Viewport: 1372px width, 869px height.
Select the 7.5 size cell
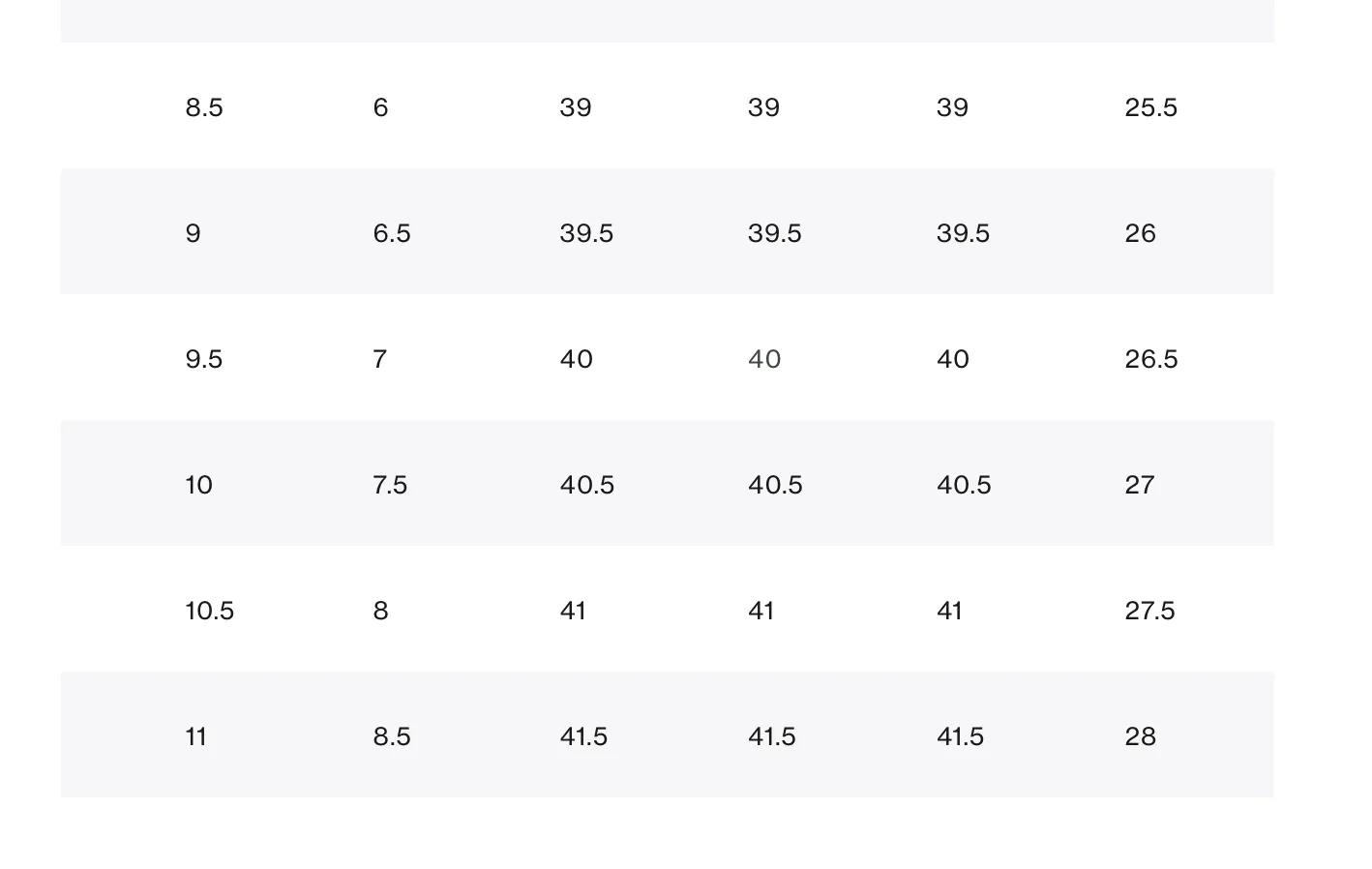tap(390, 485)
